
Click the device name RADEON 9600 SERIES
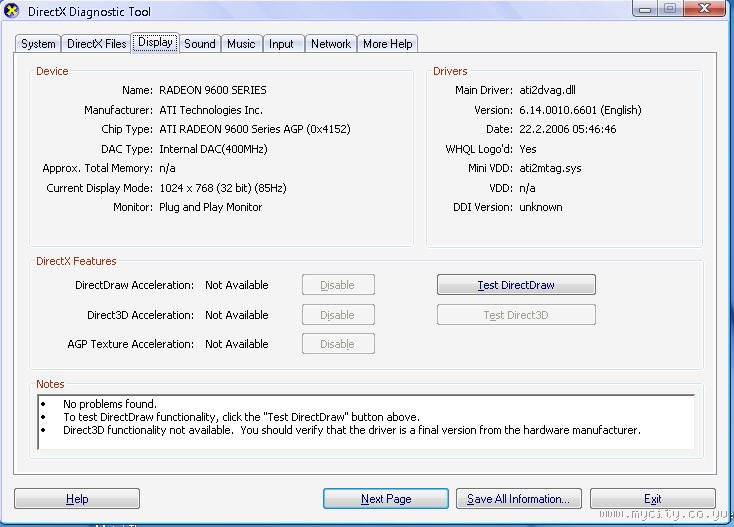213,90
